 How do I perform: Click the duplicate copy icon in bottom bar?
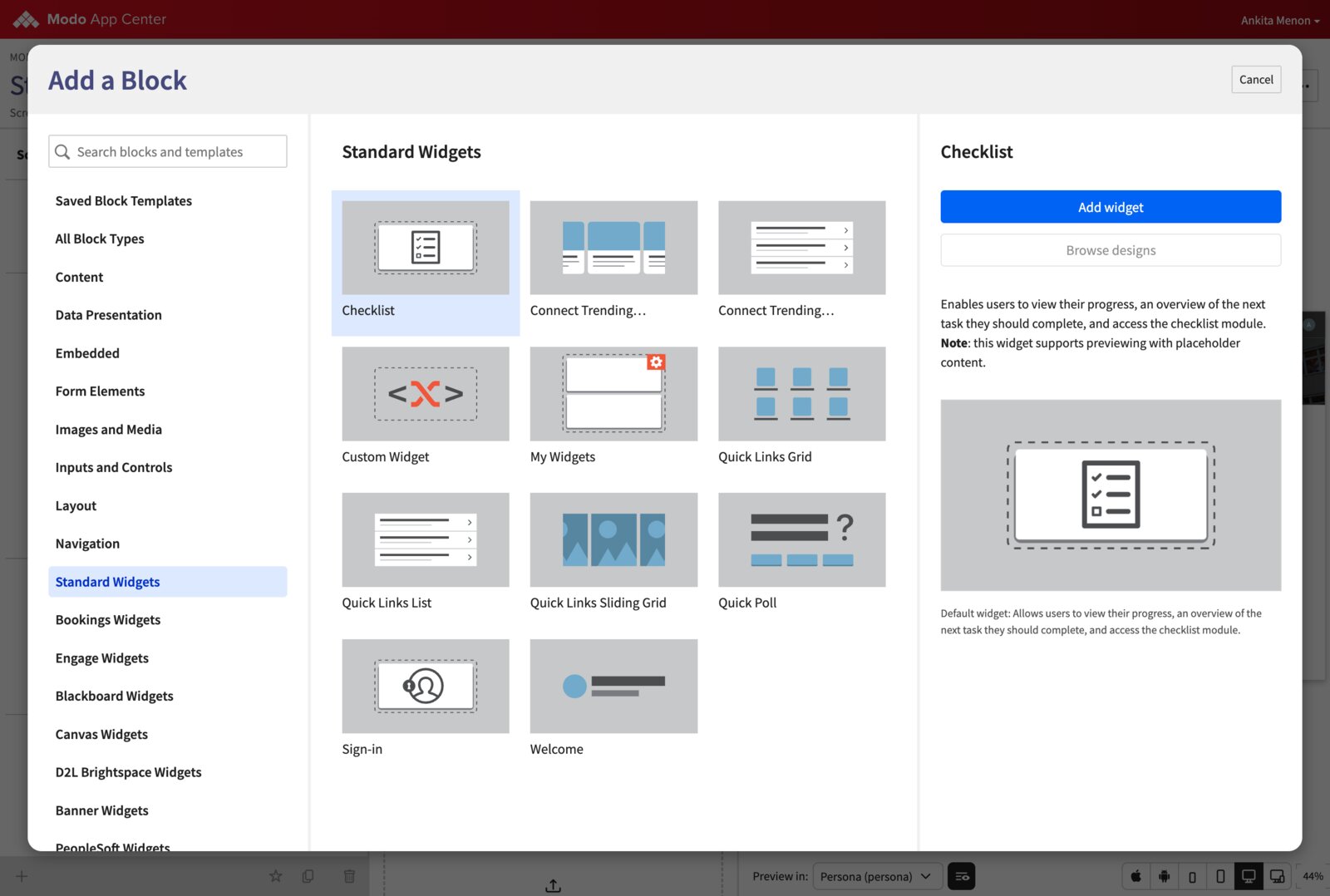(308, 876)
